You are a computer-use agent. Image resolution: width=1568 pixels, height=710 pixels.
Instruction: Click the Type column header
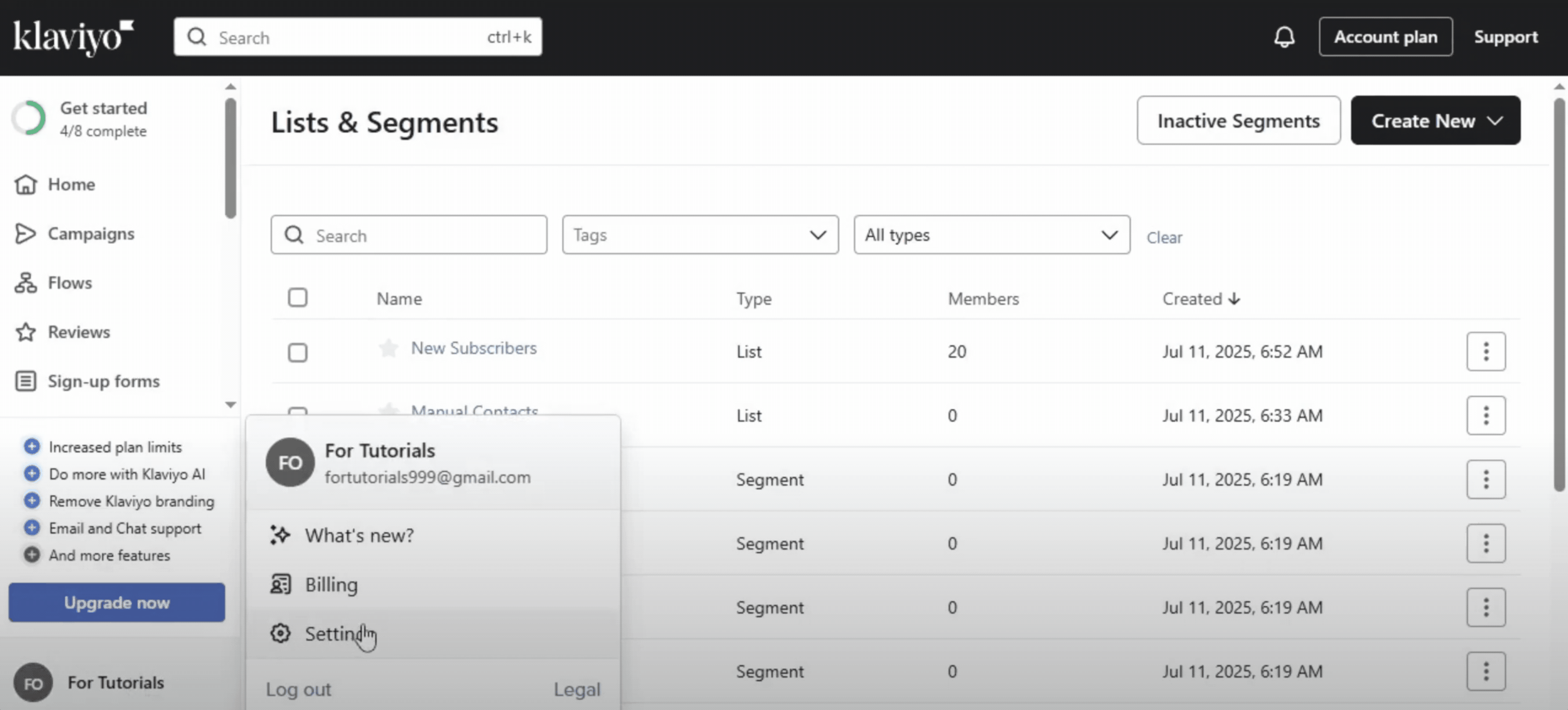[x=754, y=299]
